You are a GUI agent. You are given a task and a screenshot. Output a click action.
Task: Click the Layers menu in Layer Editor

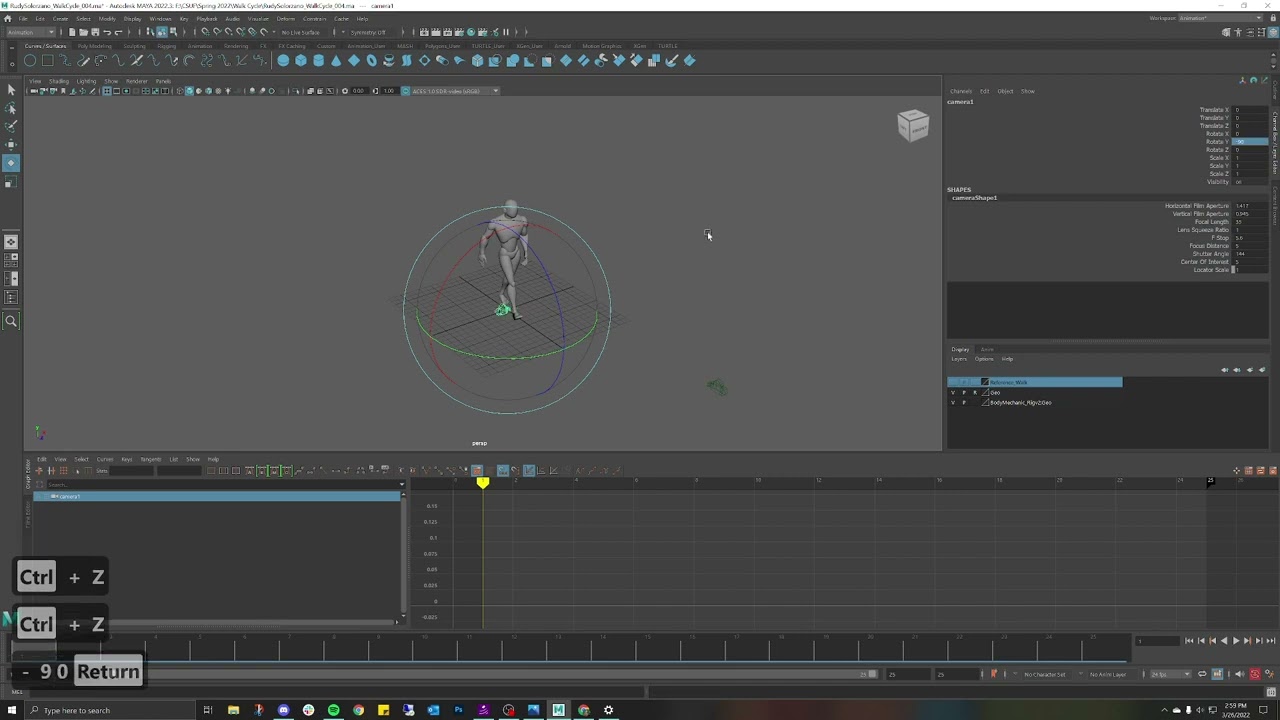[x=958, y=359]
